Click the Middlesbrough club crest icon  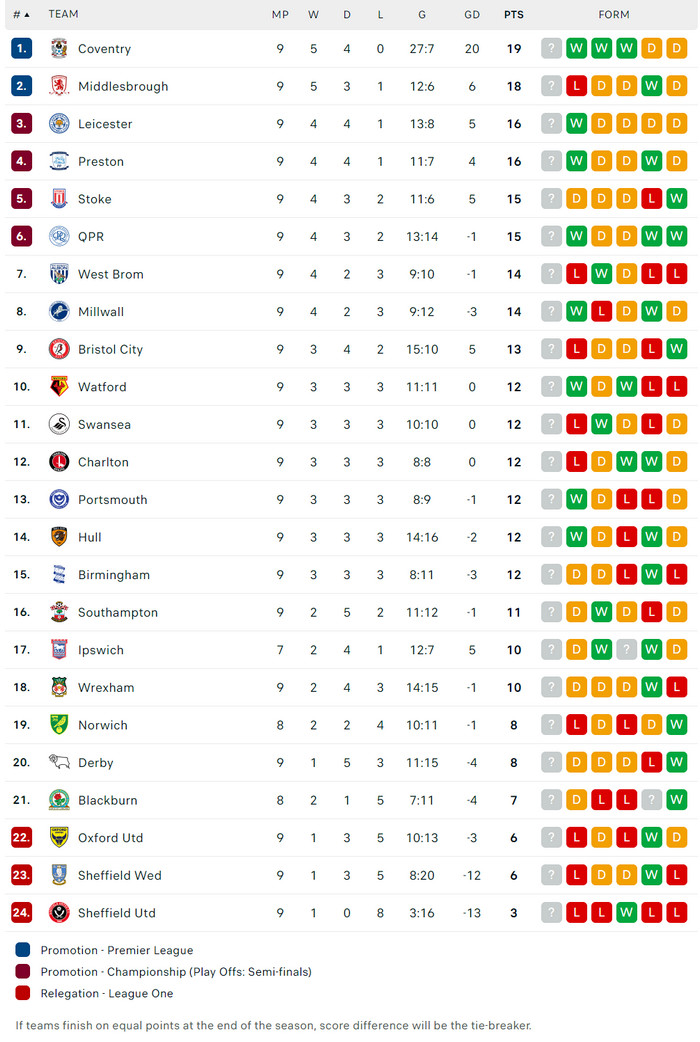[59, 86]
